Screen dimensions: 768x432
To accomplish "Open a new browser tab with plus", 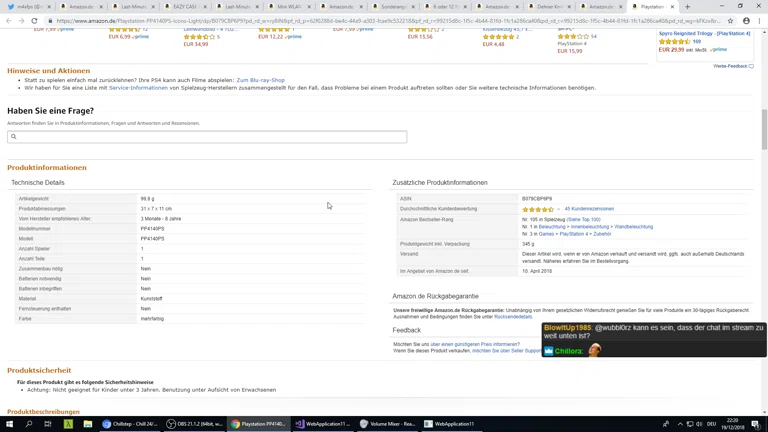I will coord(687,6).
